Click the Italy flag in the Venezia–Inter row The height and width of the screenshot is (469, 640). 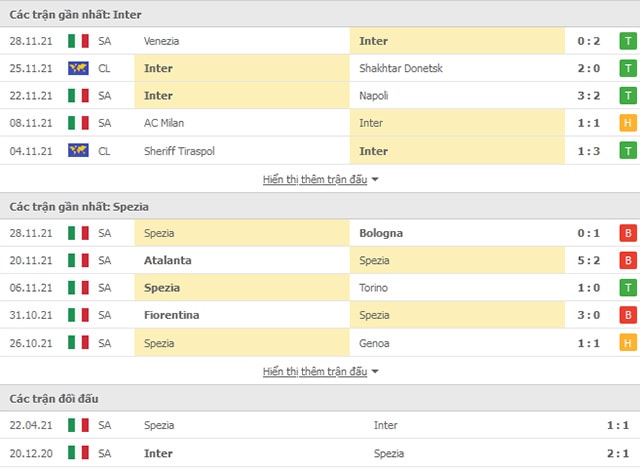click(x=78, y=41)
